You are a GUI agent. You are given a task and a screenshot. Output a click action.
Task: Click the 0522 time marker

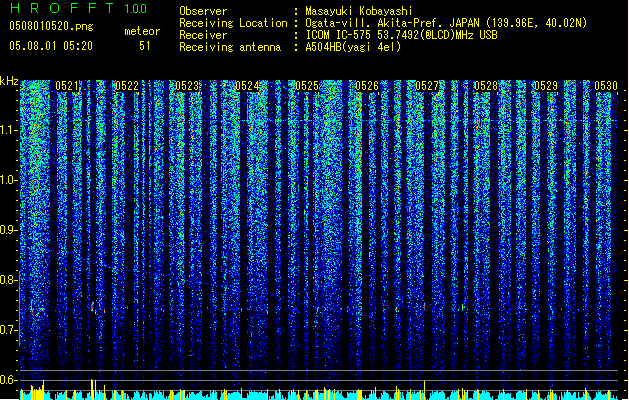(127, 86)
